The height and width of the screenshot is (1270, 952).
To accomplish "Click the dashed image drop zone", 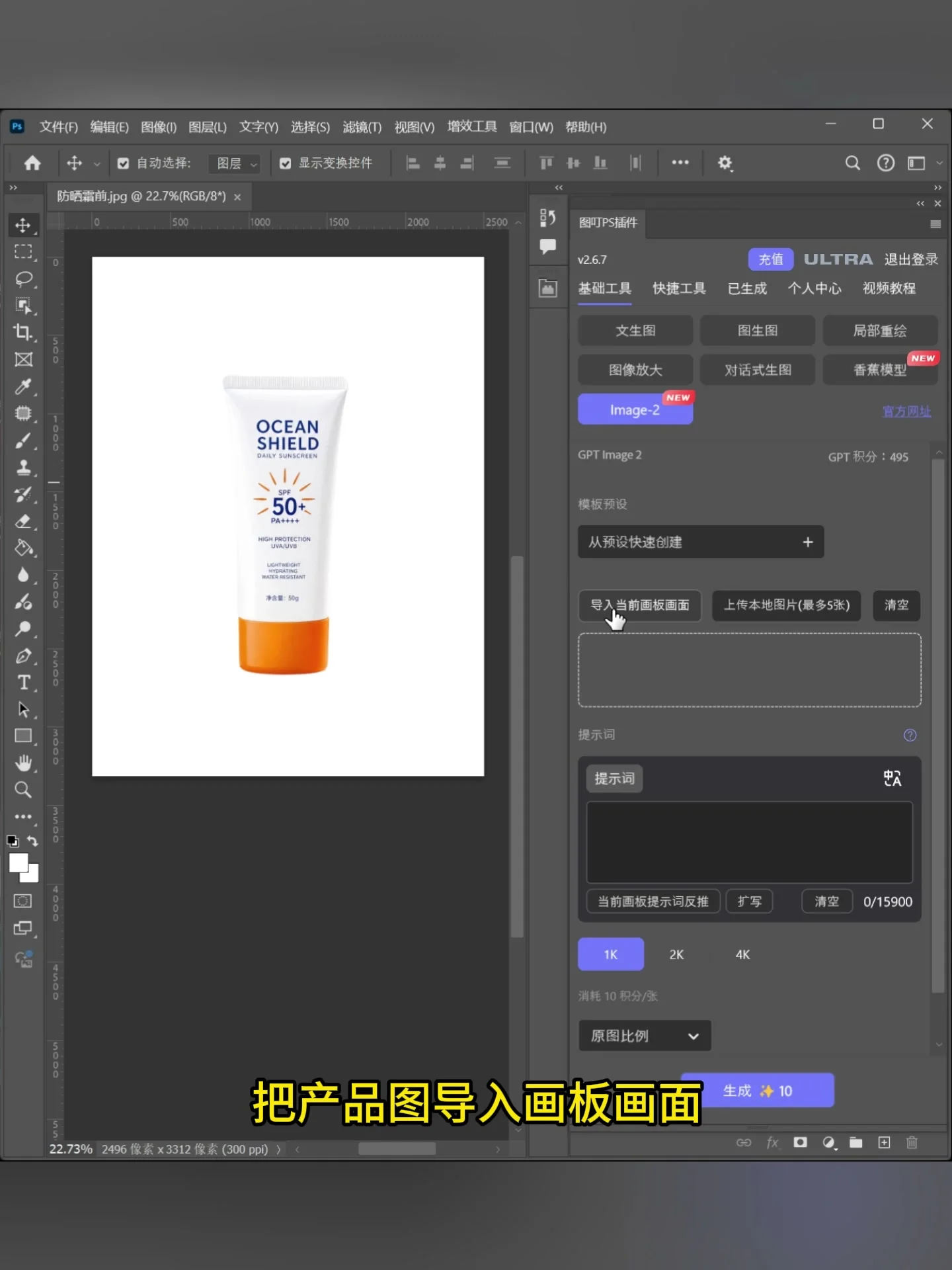I will (x=750, y=670).
